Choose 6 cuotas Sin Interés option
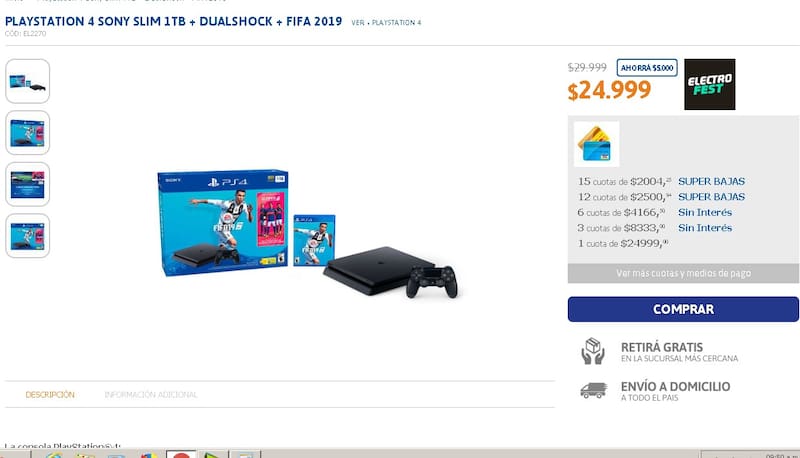 pos(655,213)
